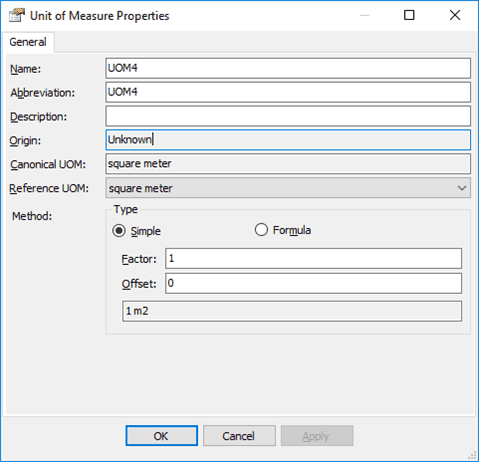Click the 'Canonical UOM:' label
The image size is (479, 462).
click(x=48, y=164)
